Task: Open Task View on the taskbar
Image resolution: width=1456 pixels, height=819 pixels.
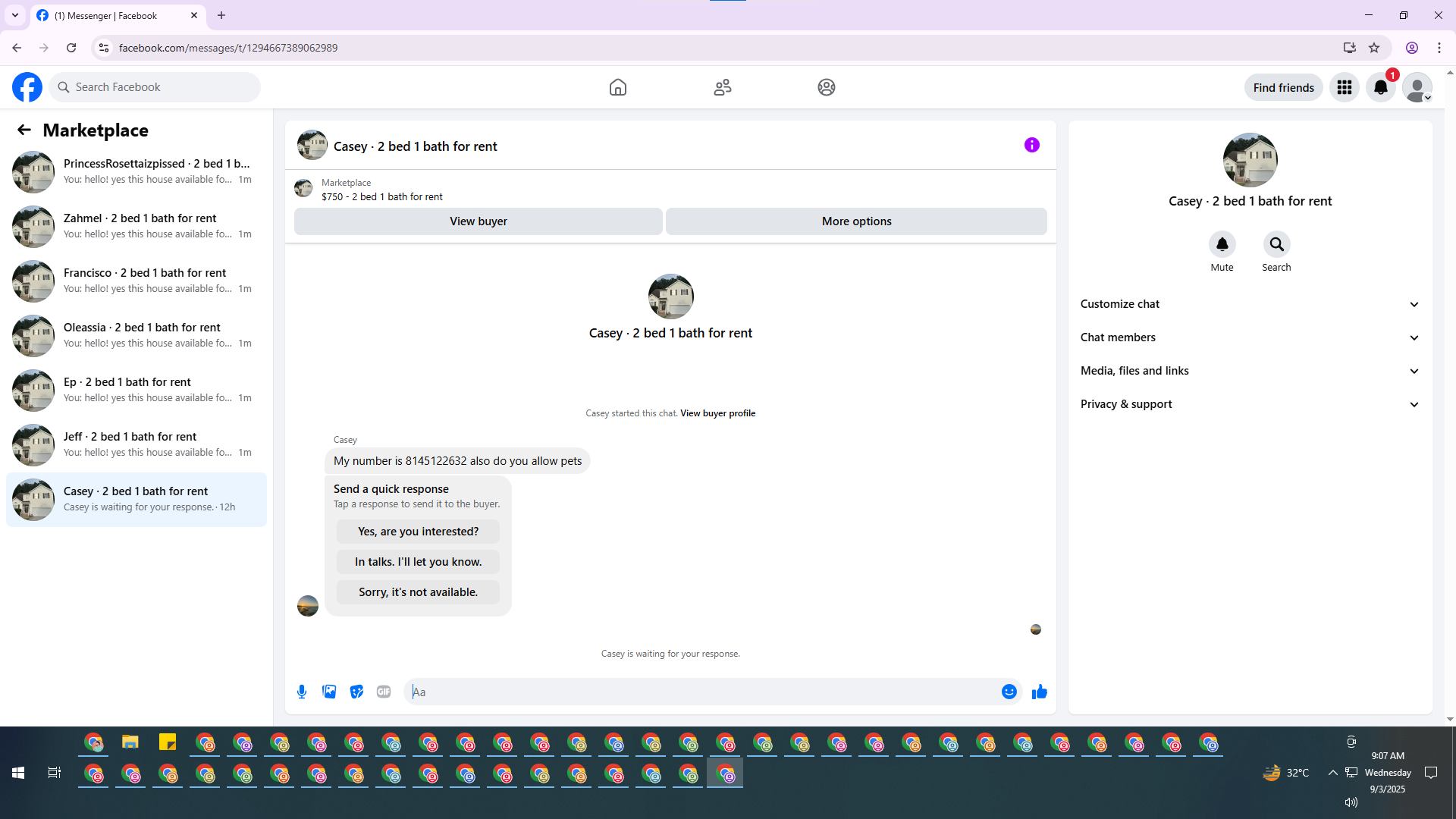Action: 55,773
